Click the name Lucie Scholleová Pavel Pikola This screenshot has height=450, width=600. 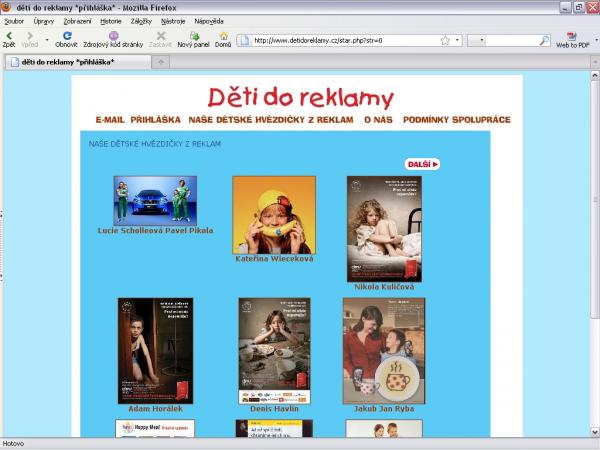click(x=155, y=231)
